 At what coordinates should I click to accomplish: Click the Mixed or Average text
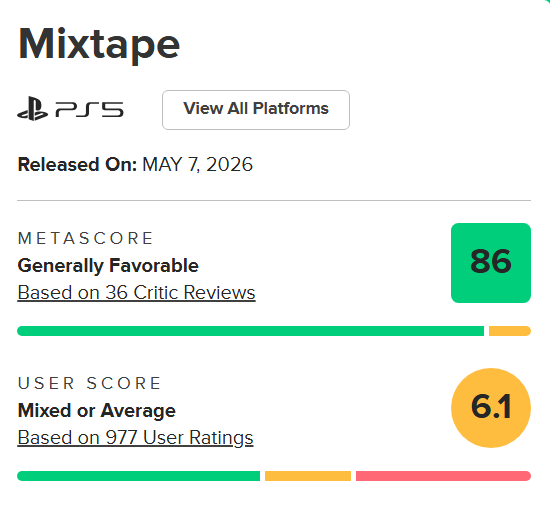point(96,410)
